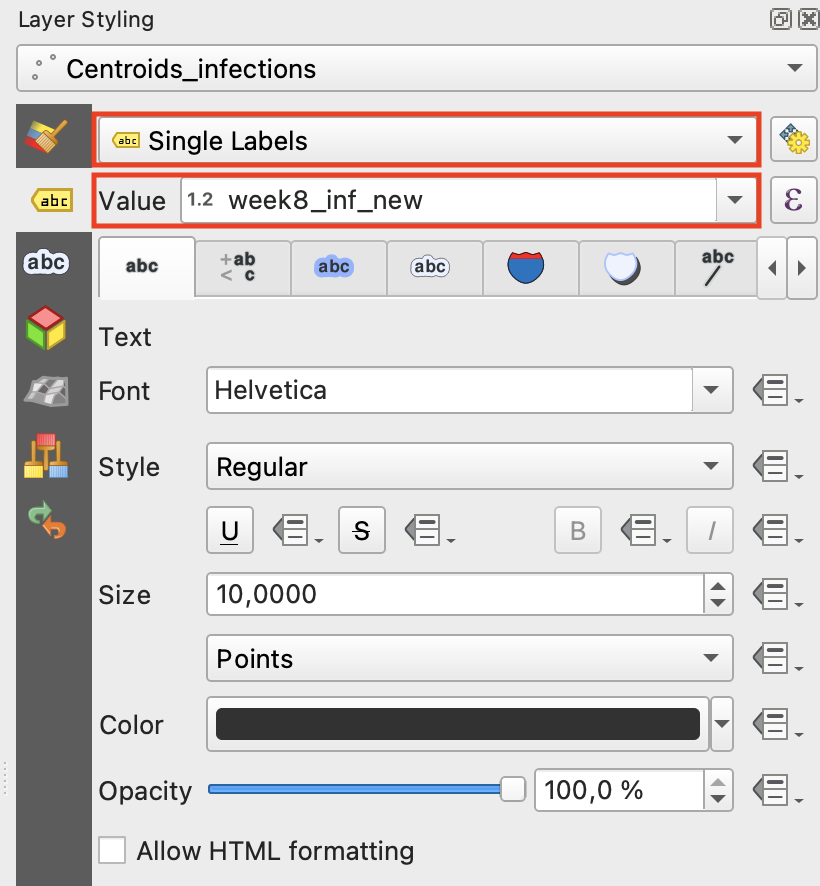
Task: Switch to the Buffer settings tab
Action: coord(334,267)
